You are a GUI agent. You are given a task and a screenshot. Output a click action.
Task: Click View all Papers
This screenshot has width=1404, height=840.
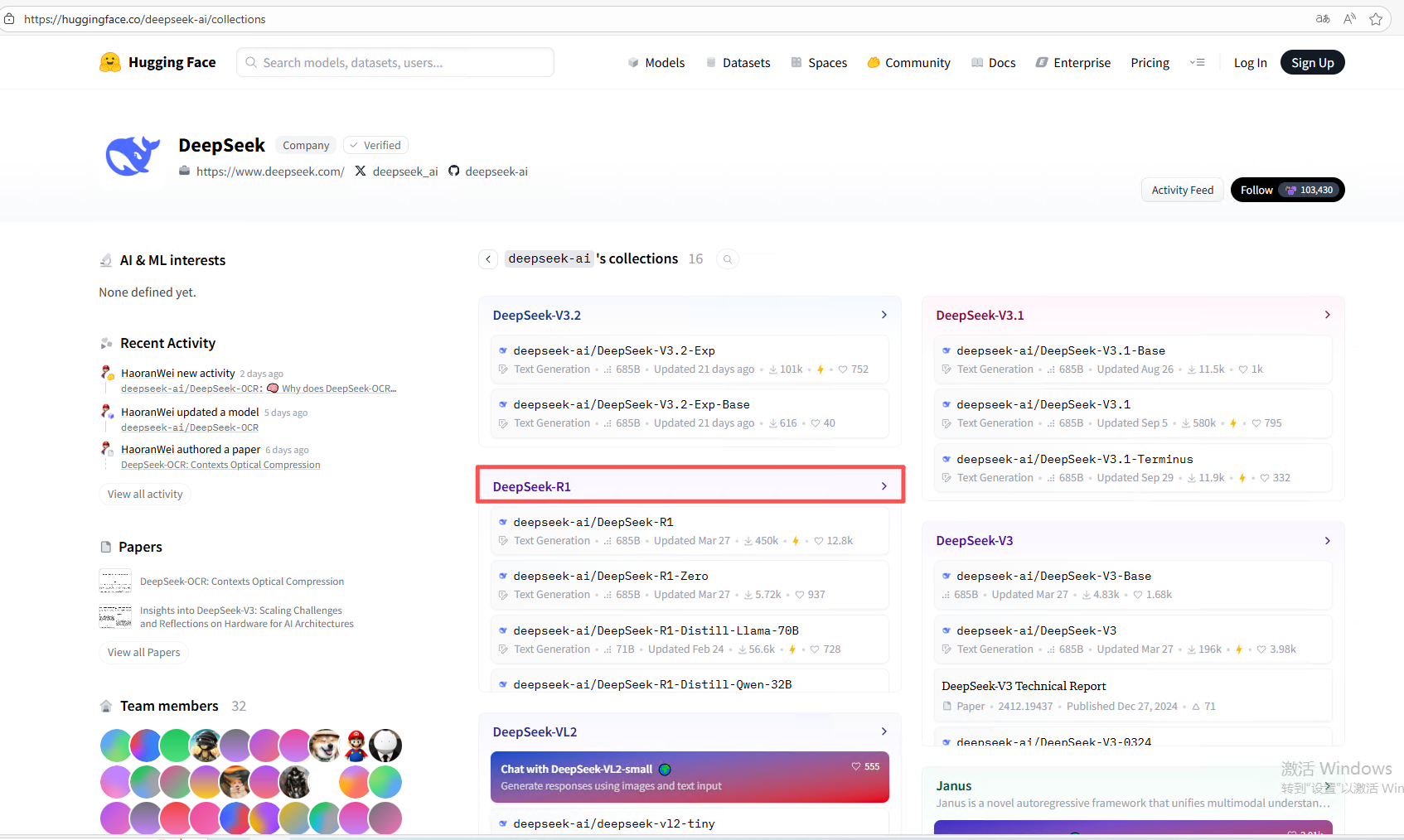[x=143, y=653]
